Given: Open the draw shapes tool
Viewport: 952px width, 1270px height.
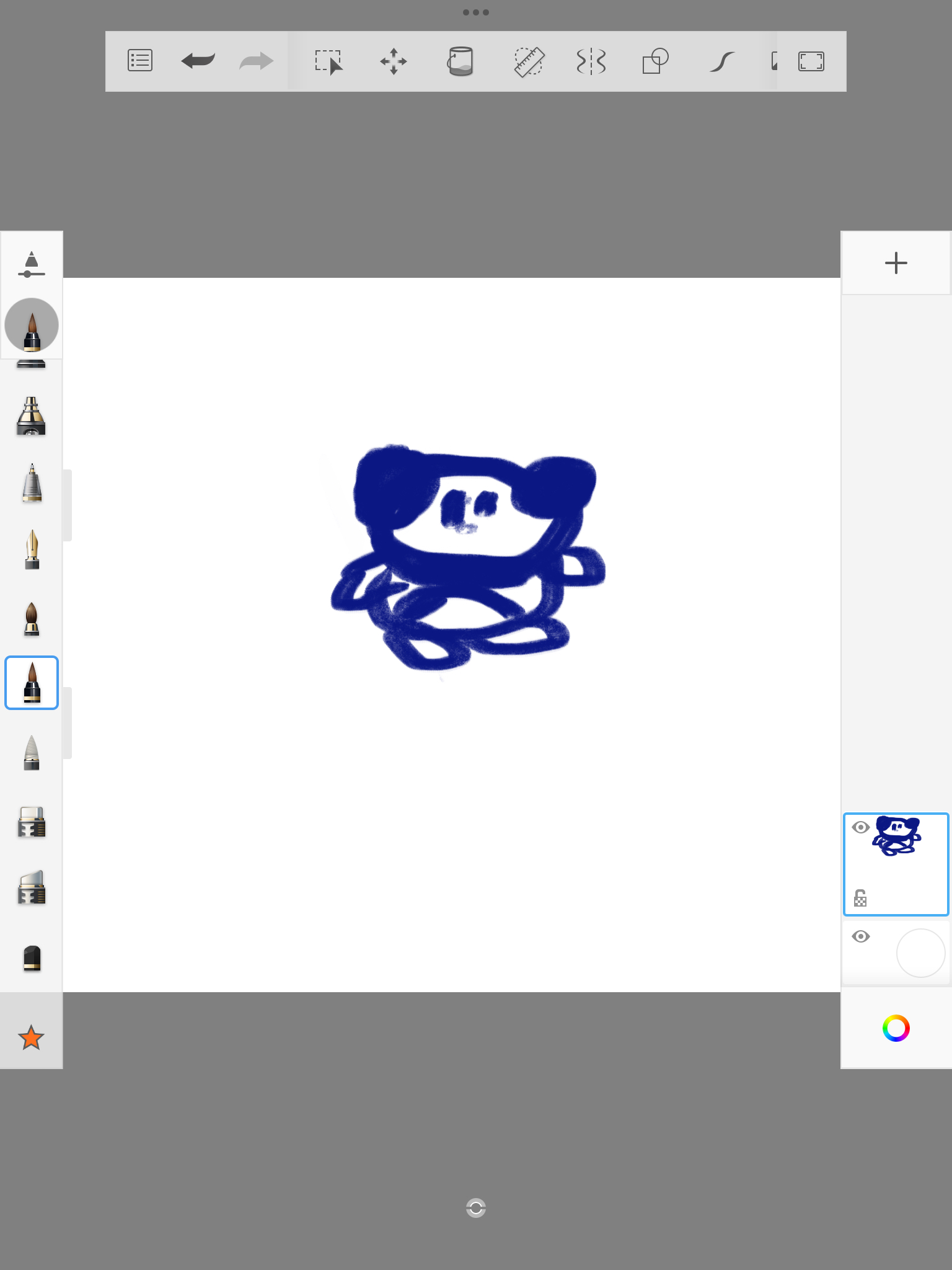Looking at the screenshot, I should coord(655,61).
